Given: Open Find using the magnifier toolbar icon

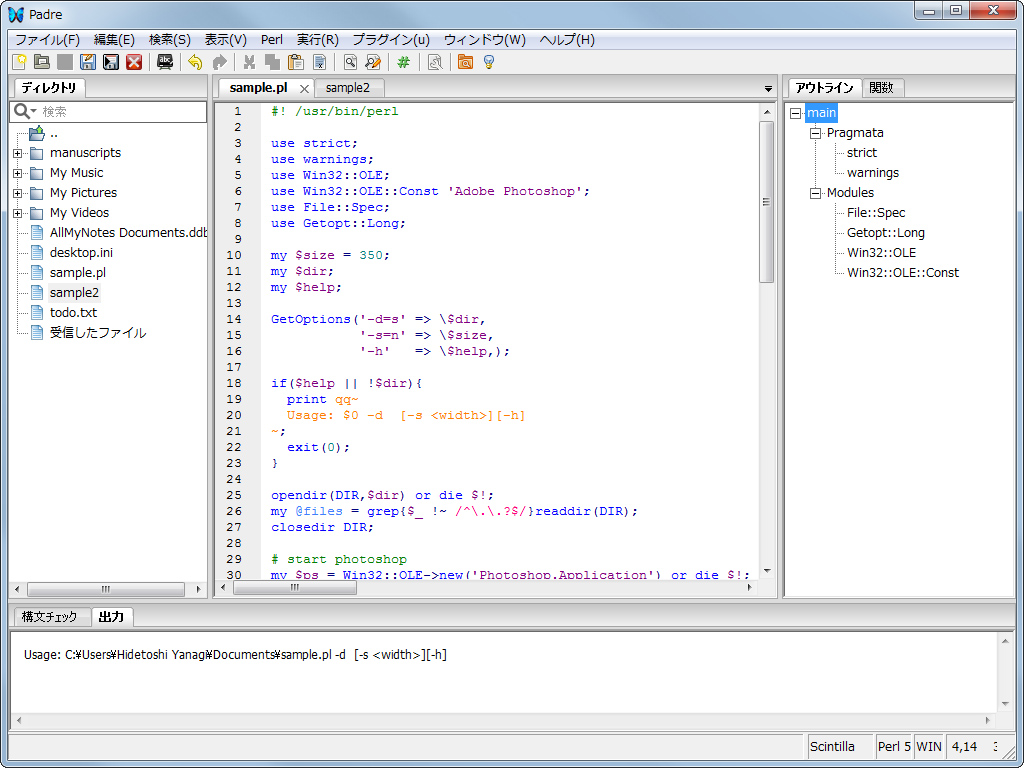Looking at the screenshot, I should [350, 62].
